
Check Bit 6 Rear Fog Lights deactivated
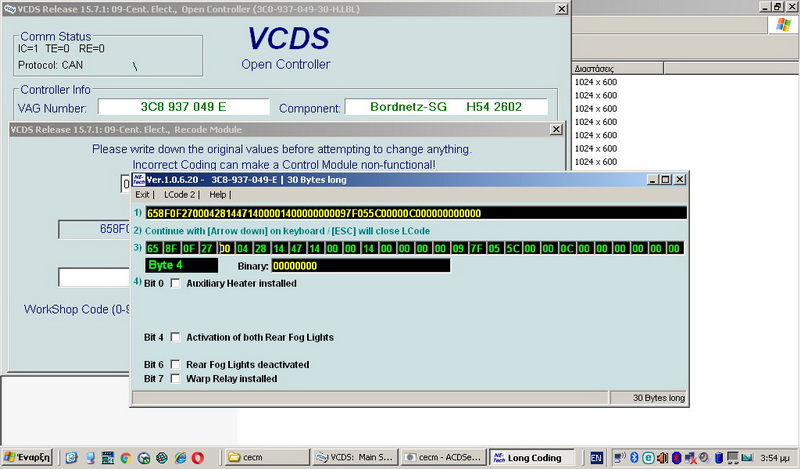pos(176,364)
